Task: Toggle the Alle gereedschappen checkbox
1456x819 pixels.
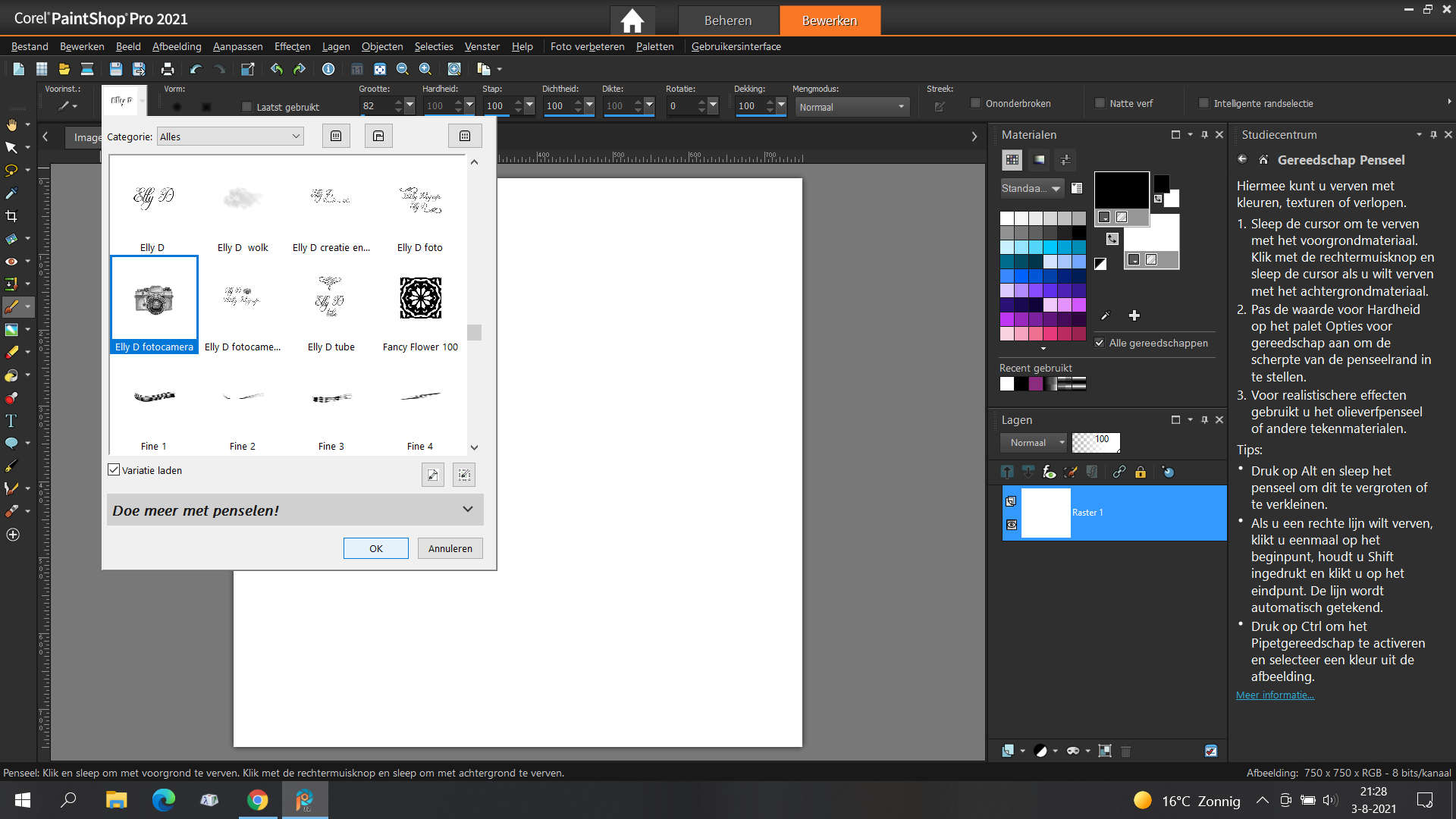Action: pyautogui.click(x=1100, y=343)
